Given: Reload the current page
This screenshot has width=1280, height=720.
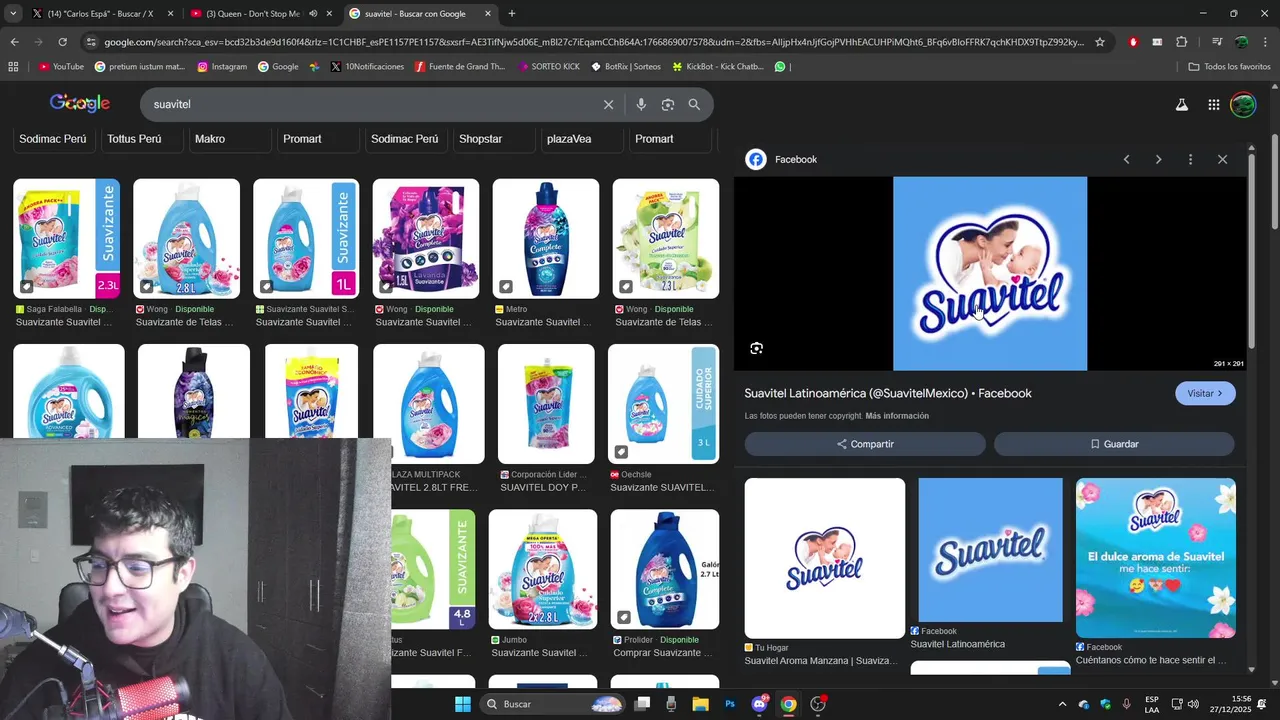Looking at the screenshot, I should 62,42.
